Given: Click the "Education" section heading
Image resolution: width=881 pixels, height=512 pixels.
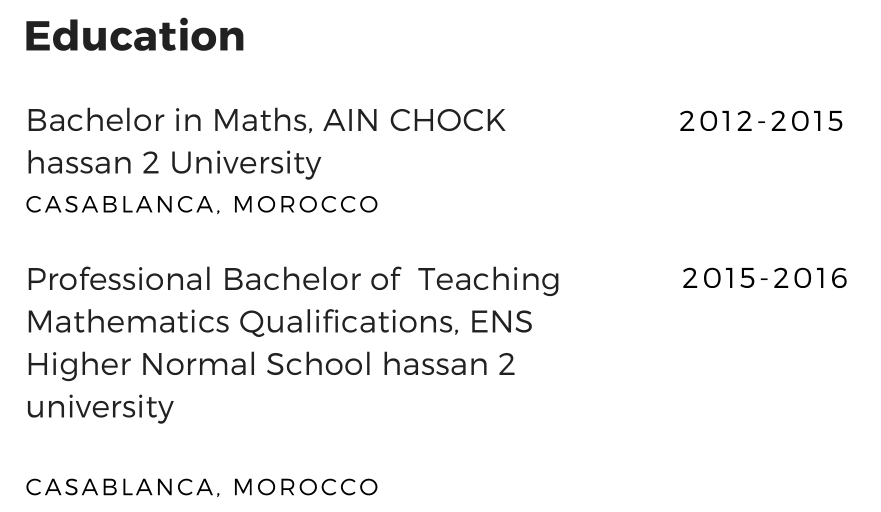Looking at the screenshot, I should point(135,37).
